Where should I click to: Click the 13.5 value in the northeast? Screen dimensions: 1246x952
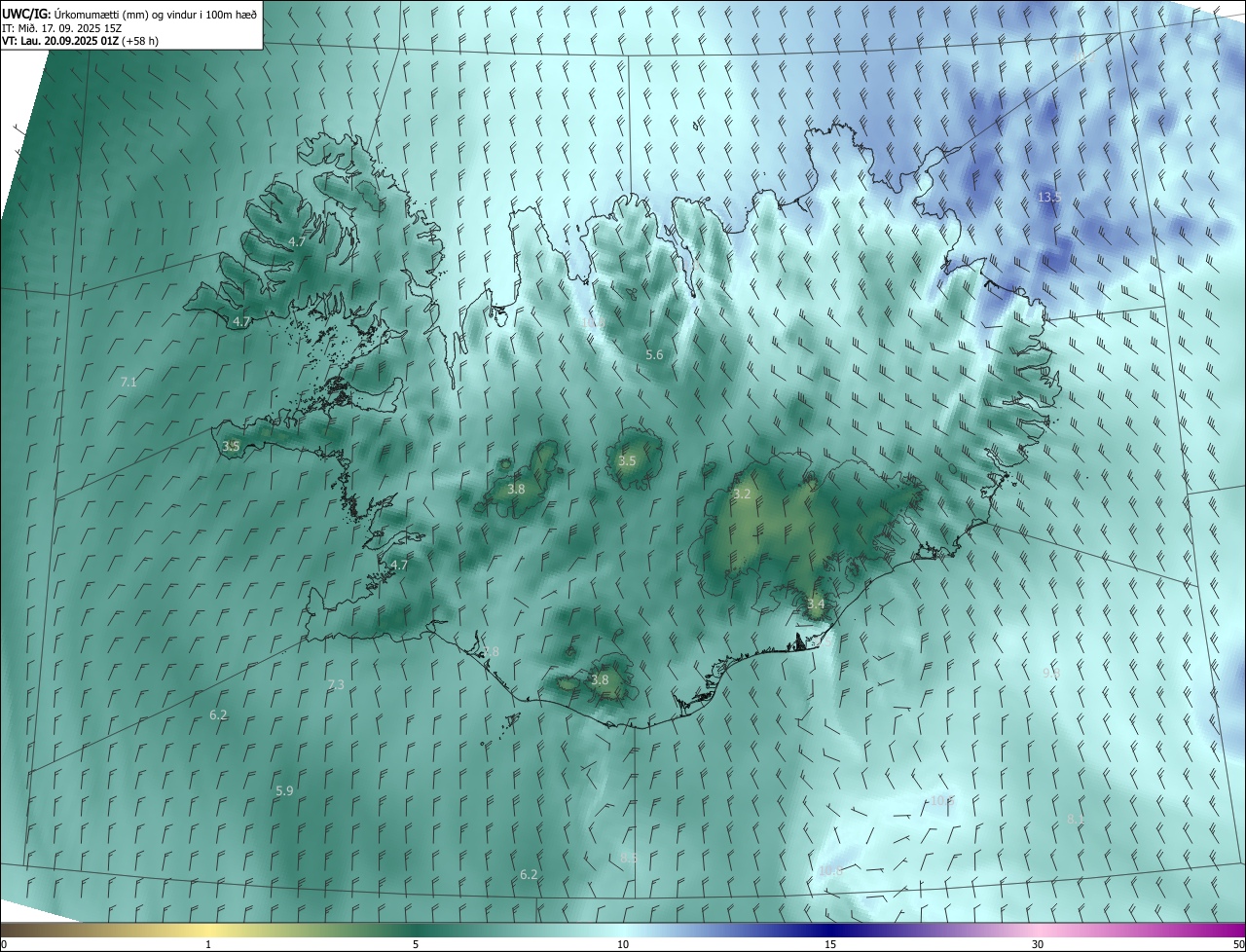[x=1048, y=197]
